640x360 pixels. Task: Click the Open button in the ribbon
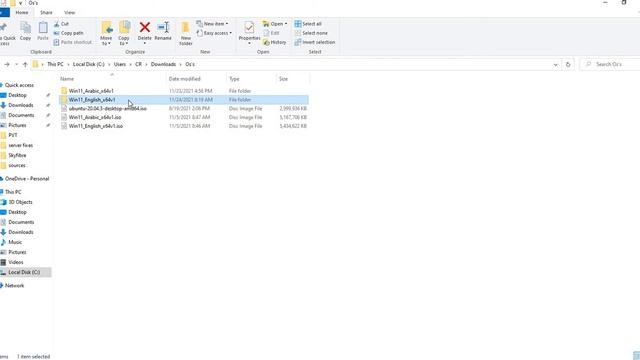[x=275, y=24]
